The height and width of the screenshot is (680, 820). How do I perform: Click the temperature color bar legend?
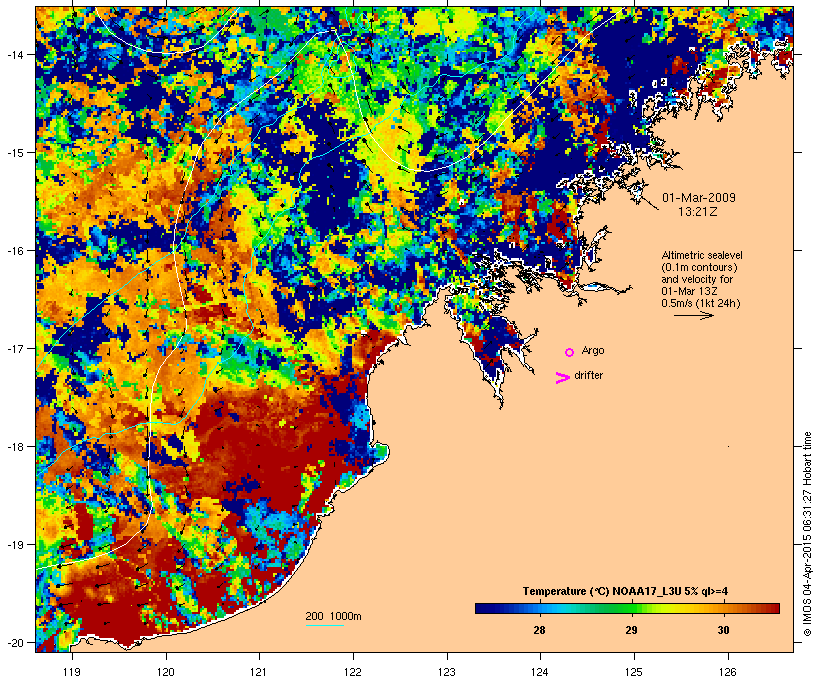point(627,608)
